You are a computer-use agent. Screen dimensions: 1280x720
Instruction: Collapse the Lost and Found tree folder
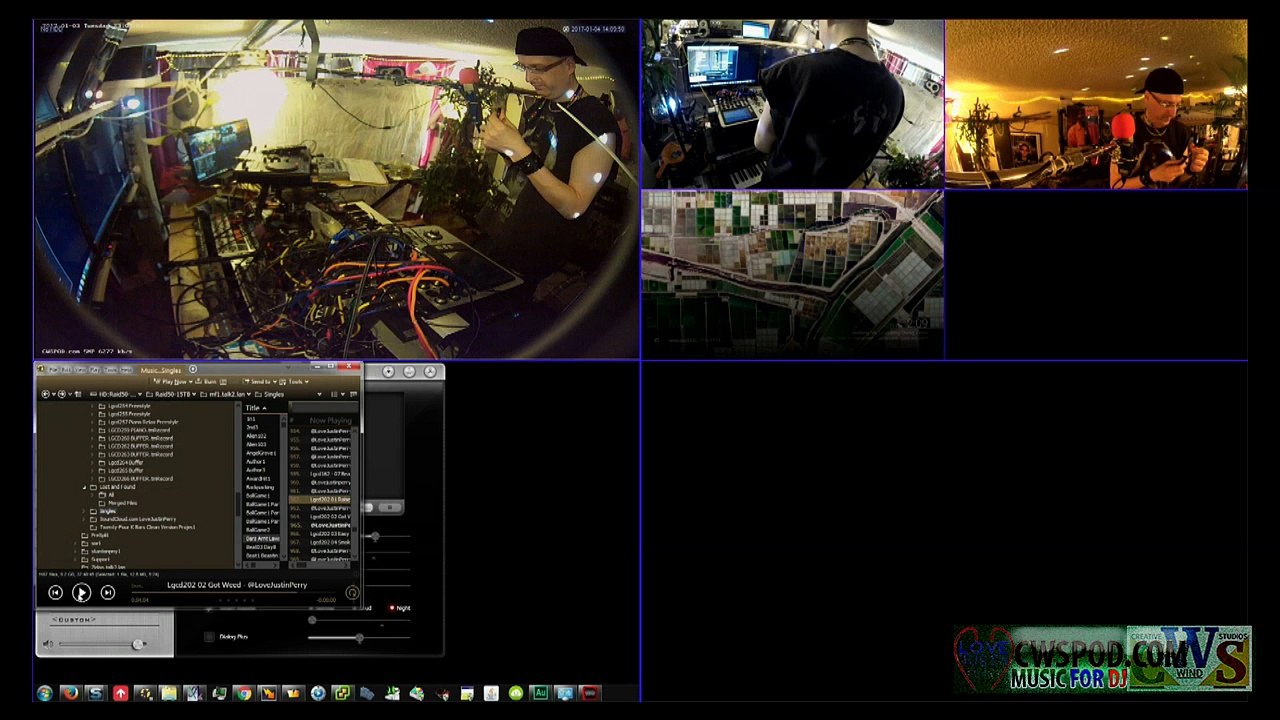point(84,487)
